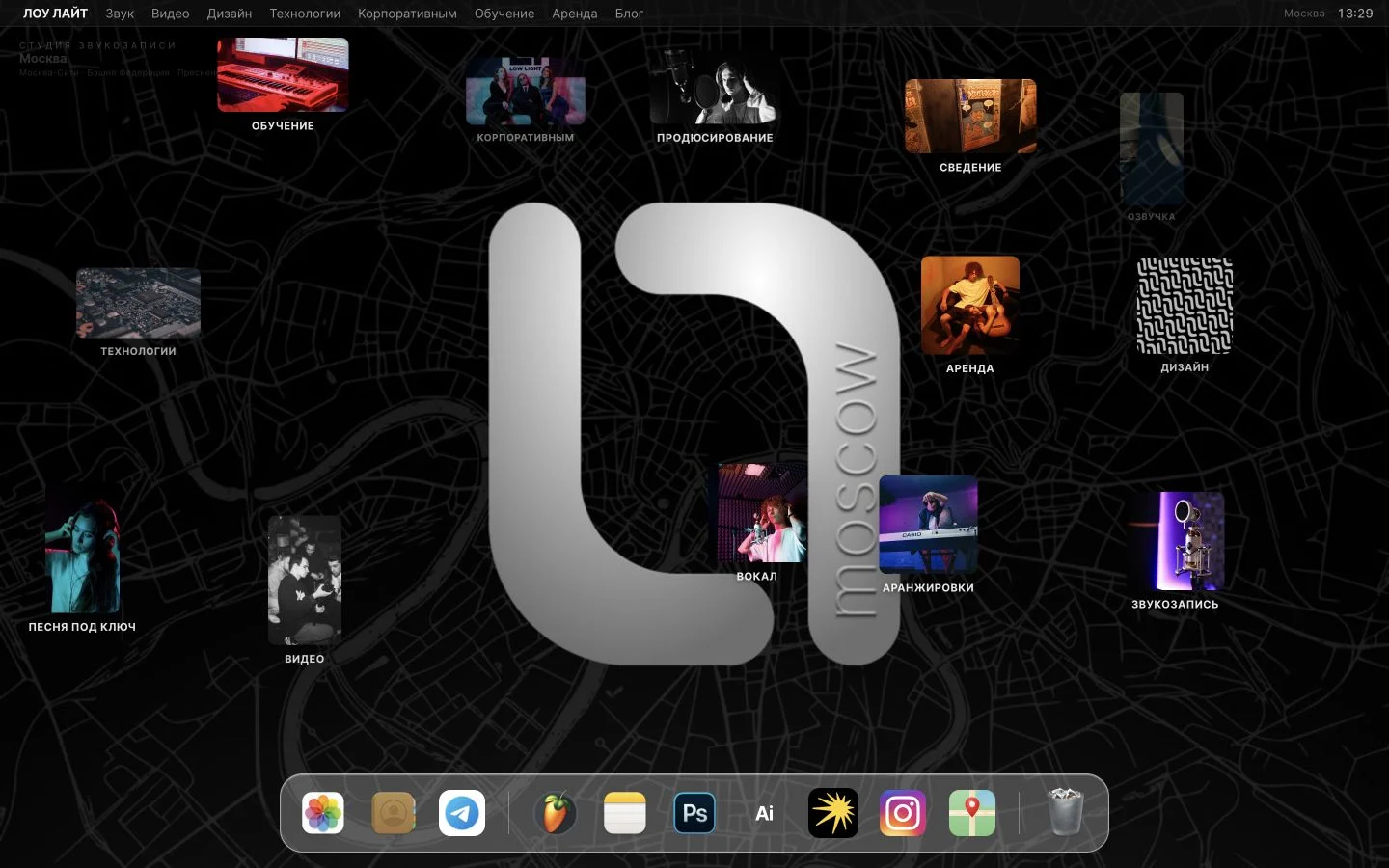1389x868 pixels.
Task: Launch Telegram from the dock
Action: [462, 813]
